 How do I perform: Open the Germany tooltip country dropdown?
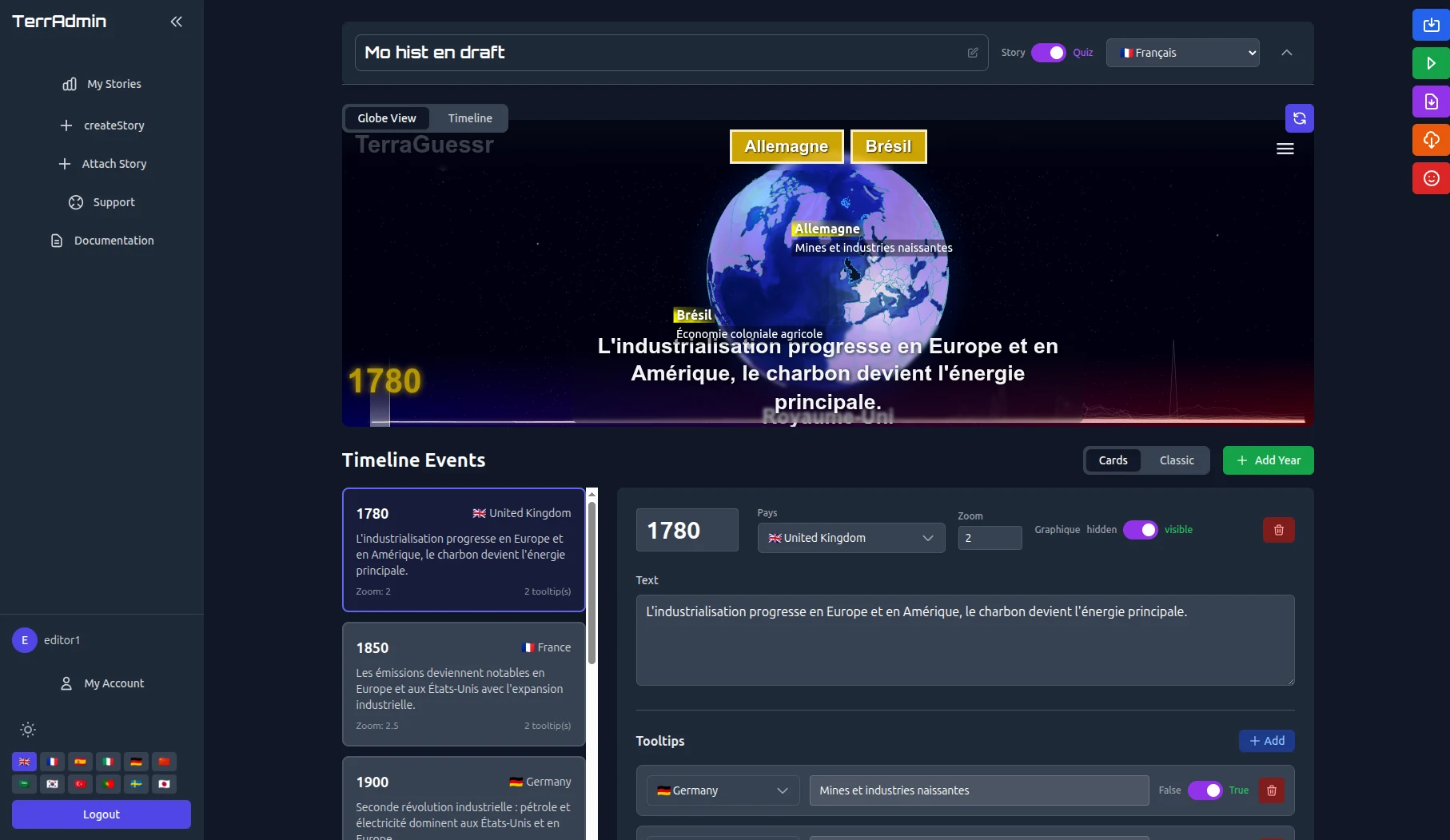coord(723,790)
